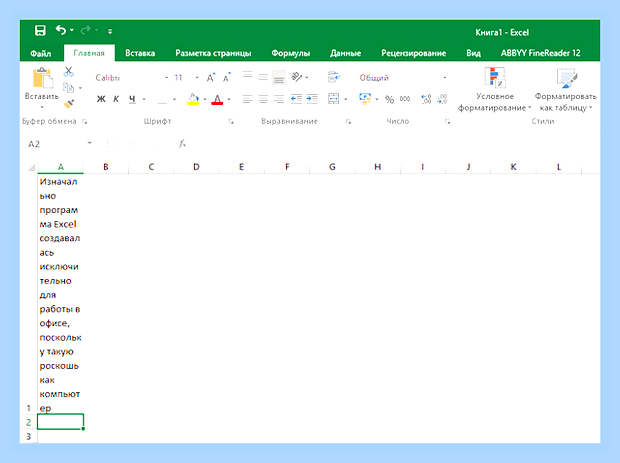This screenshot has width=620, height=463.
Task: Cut selection with the scissors icon
Action: tap(69, 72)
